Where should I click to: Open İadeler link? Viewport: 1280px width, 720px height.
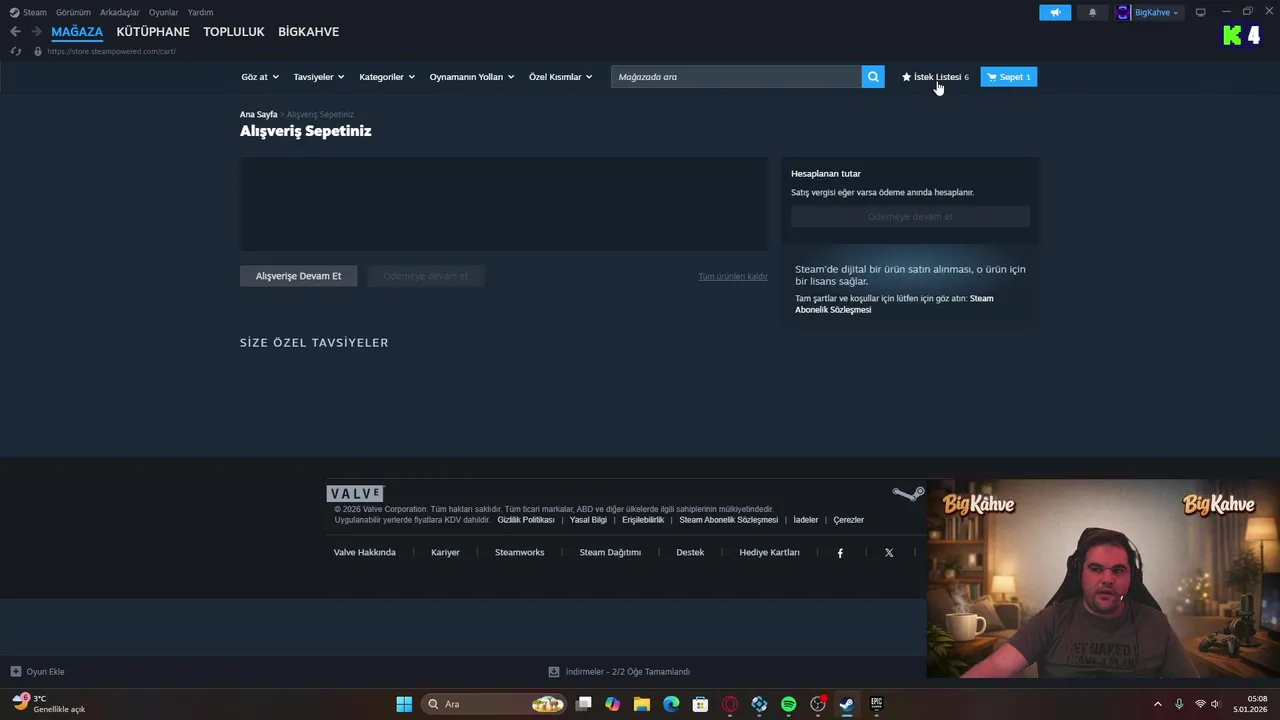[x=806, y=520]
